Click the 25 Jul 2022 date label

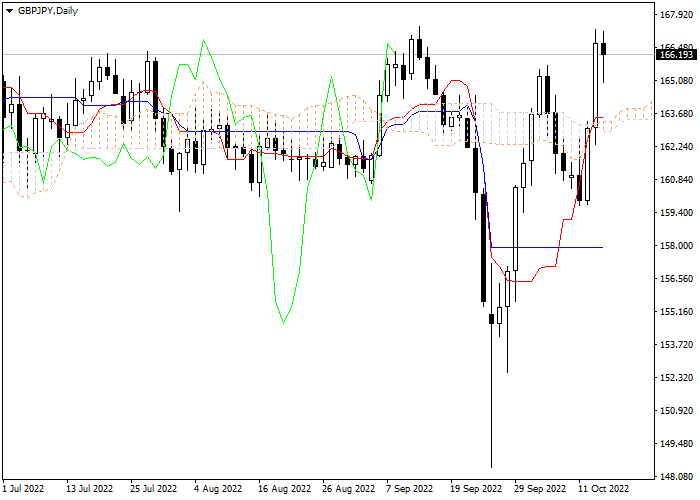click(154, 489)
